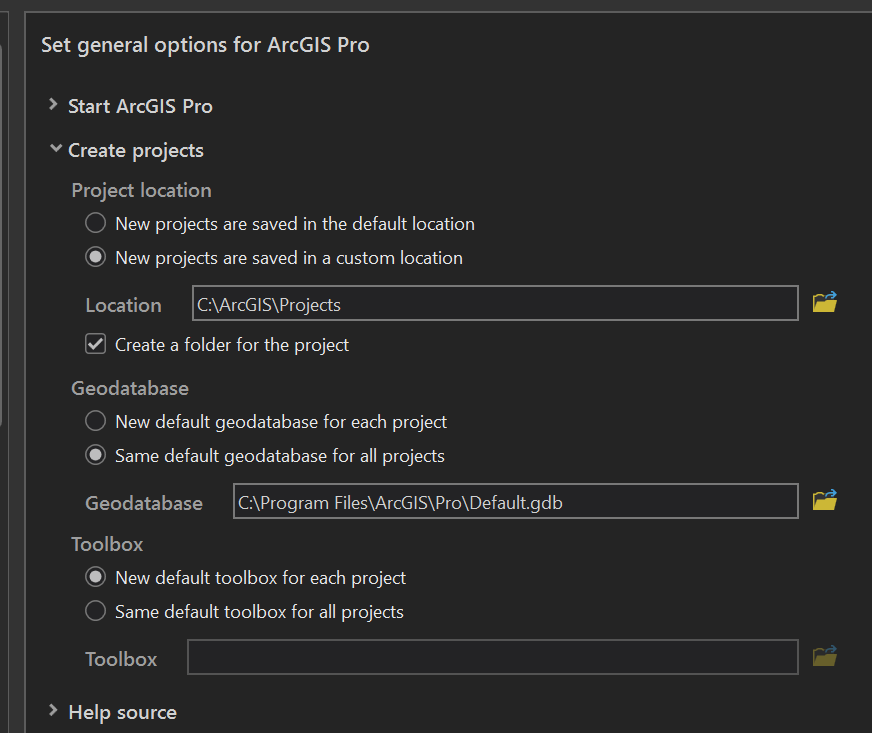This screenshot has height=733, width=872.
Task: Browse for default Geodatabase folder icon
Action: 824,501
